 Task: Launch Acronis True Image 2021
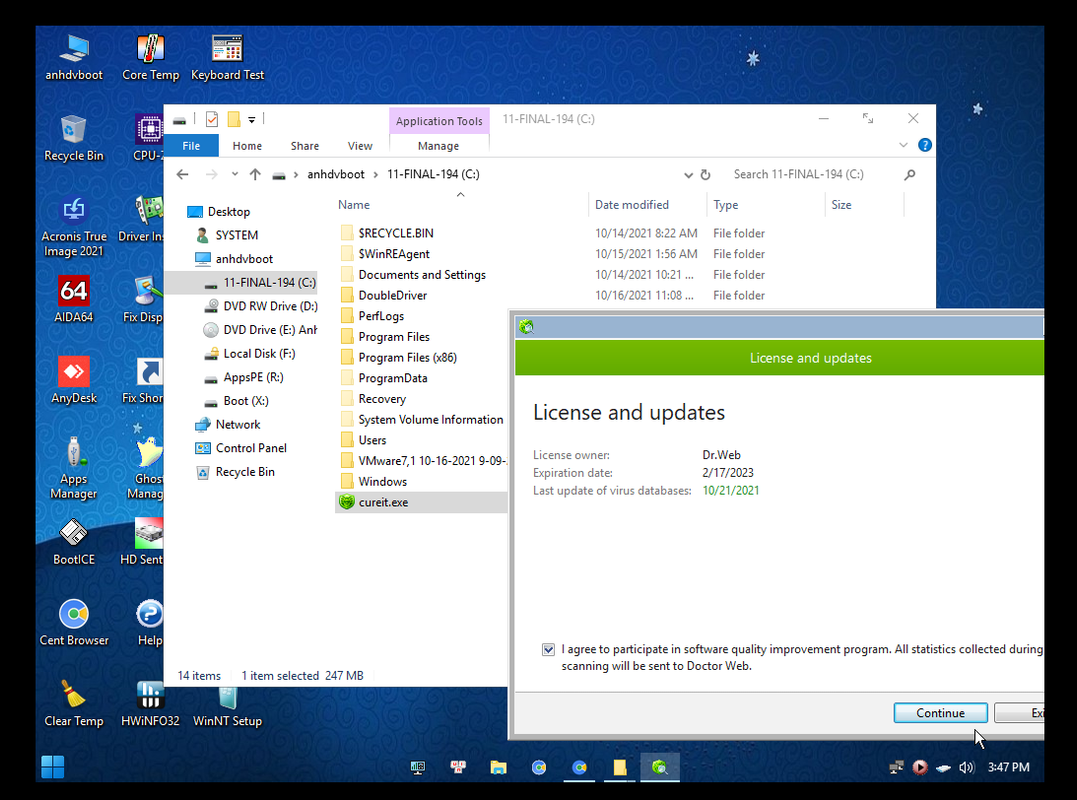(x=73, y=227)
